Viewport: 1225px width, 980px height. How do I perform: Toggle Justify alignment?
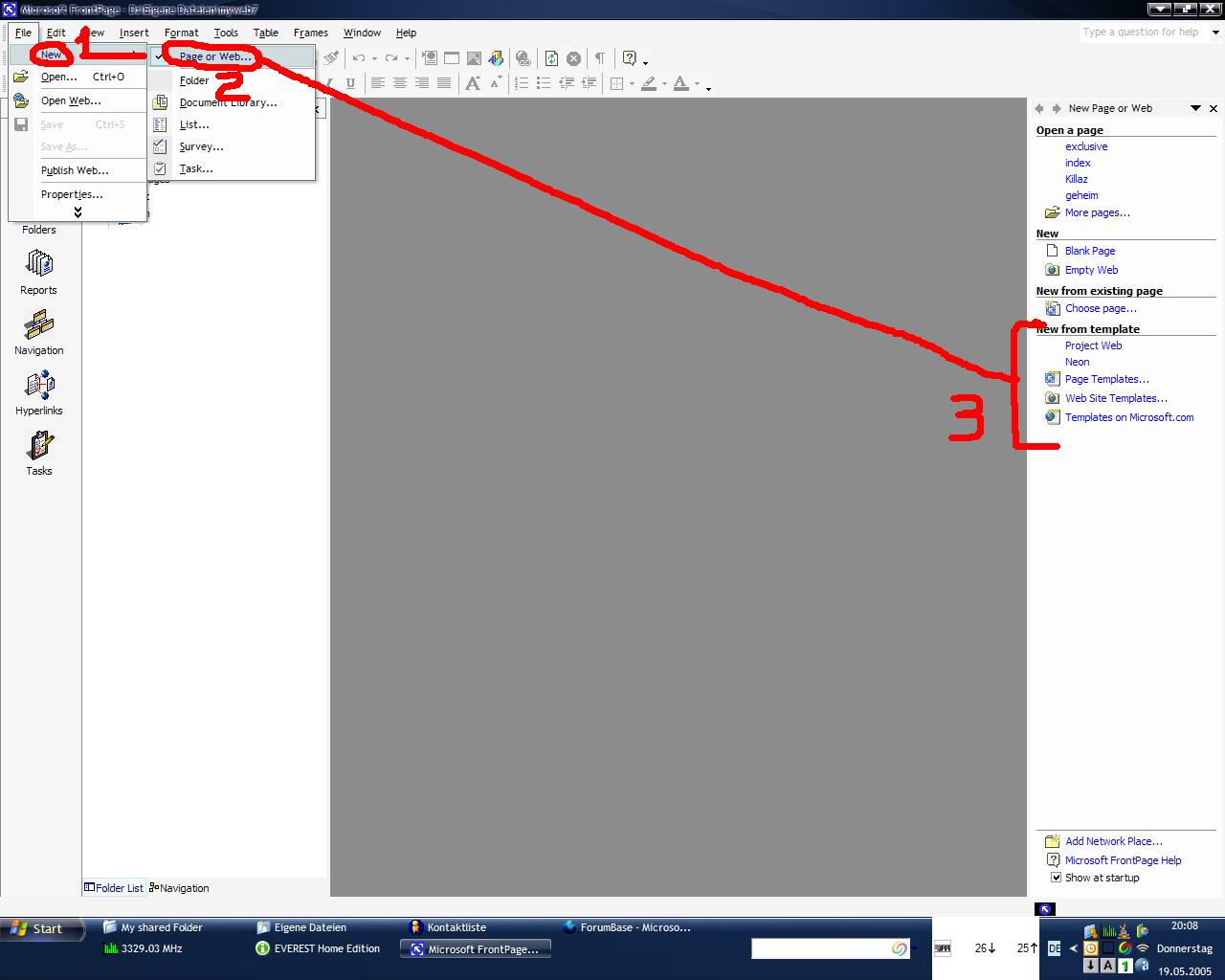444,83
